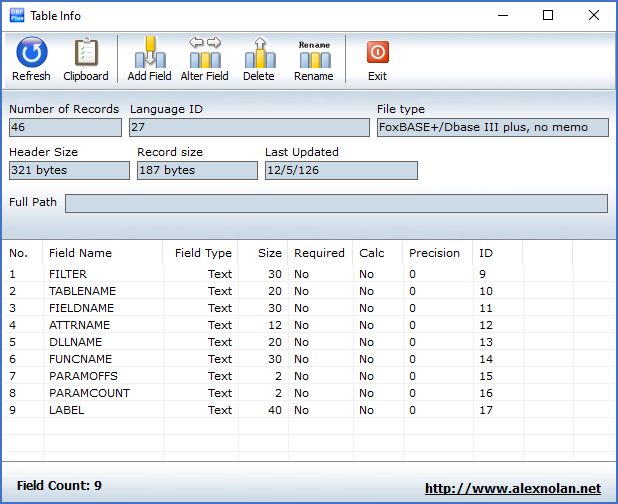
Task: Click the Size column header
Action: [x=263, y=253]
